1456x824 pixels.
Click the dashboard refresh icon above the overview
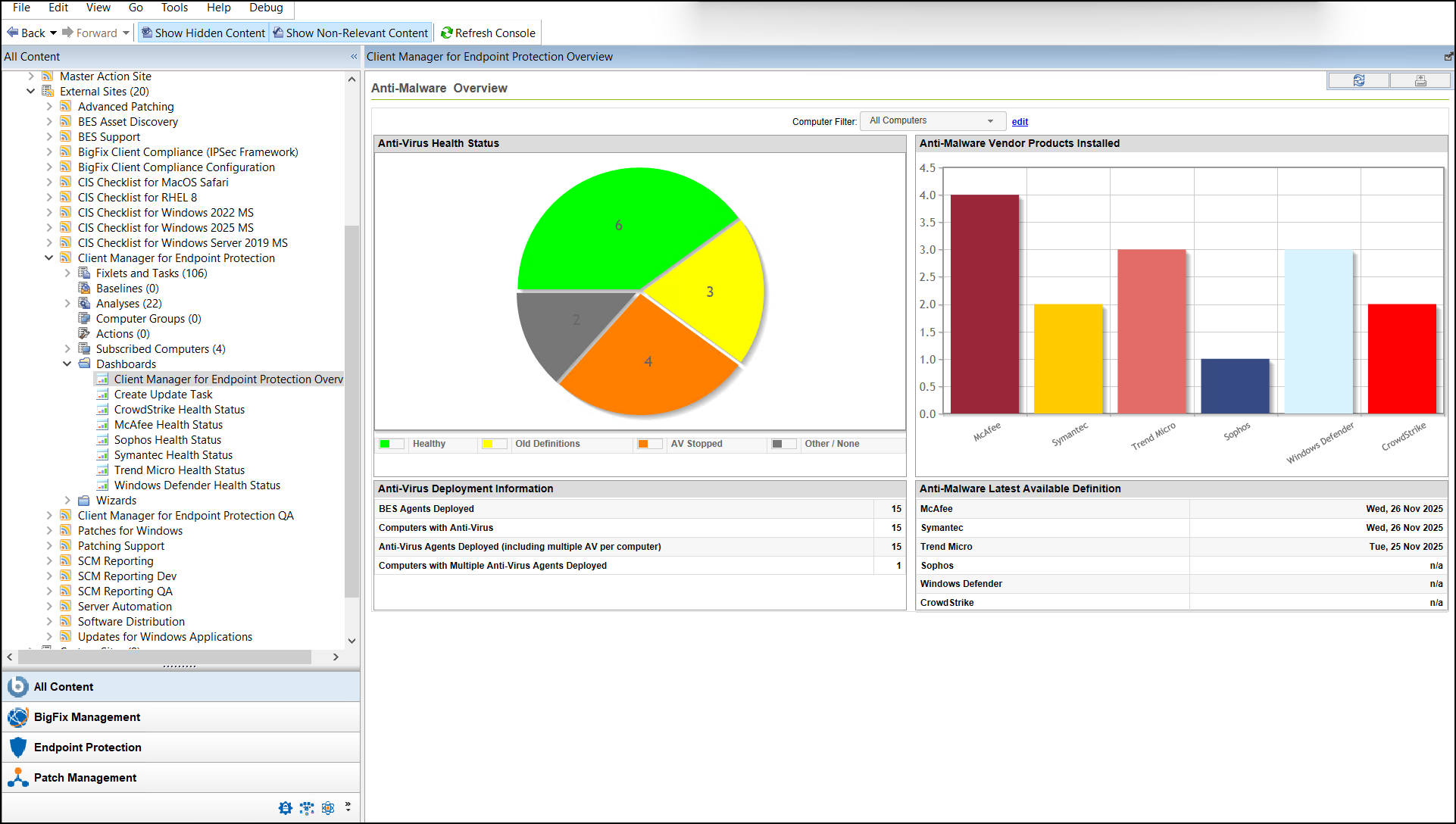(x=1358, y=80)
